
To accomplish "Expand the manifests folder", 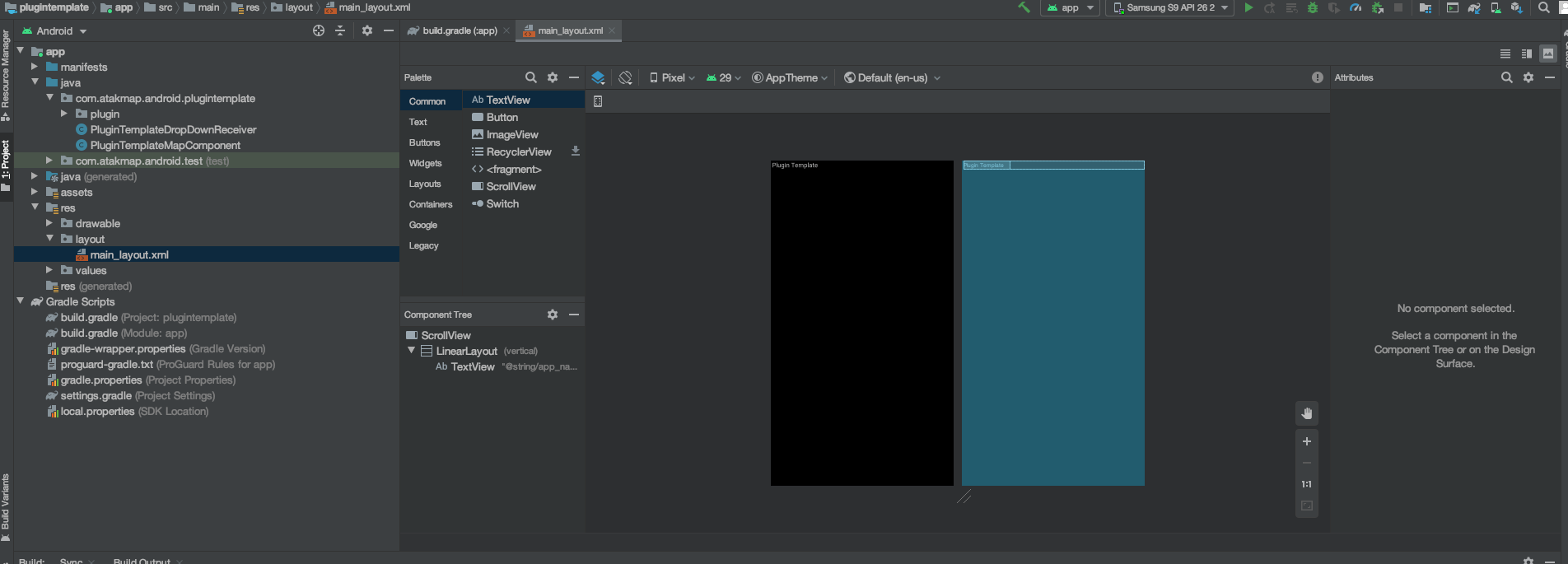I will pos(35,67).
